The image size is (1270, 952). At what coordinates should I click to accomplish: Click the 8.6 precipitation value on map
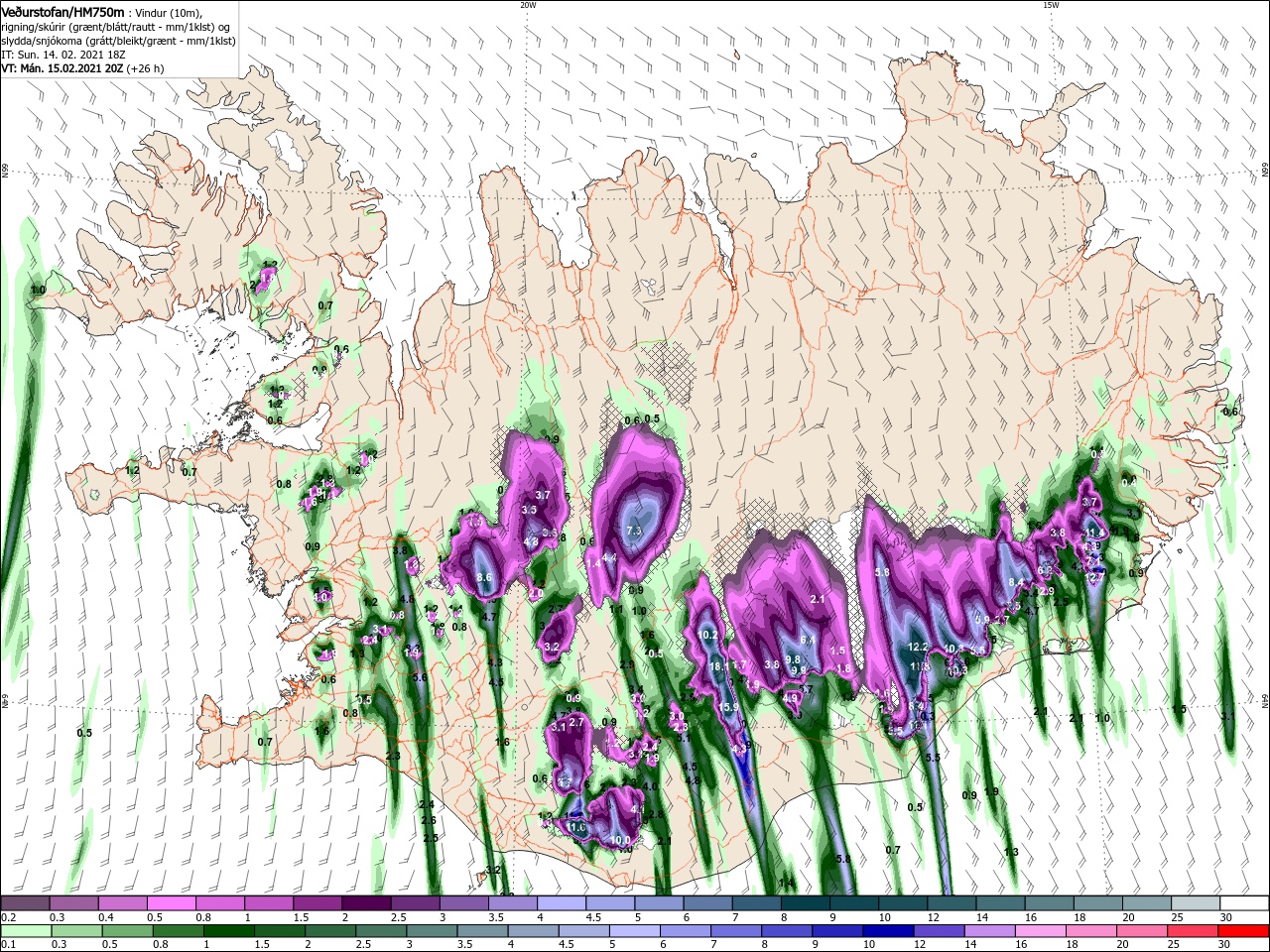(x=485, y=577)
